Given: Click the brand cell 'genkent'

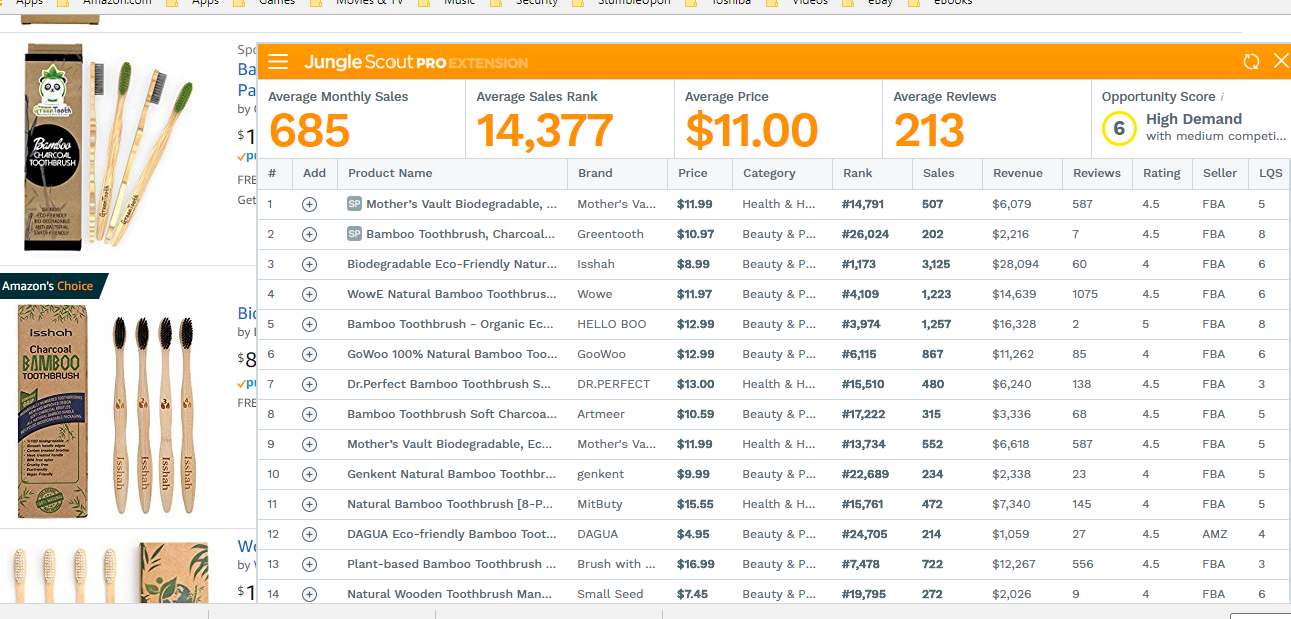Looking at the screenshot, I should tap(600, 474).
